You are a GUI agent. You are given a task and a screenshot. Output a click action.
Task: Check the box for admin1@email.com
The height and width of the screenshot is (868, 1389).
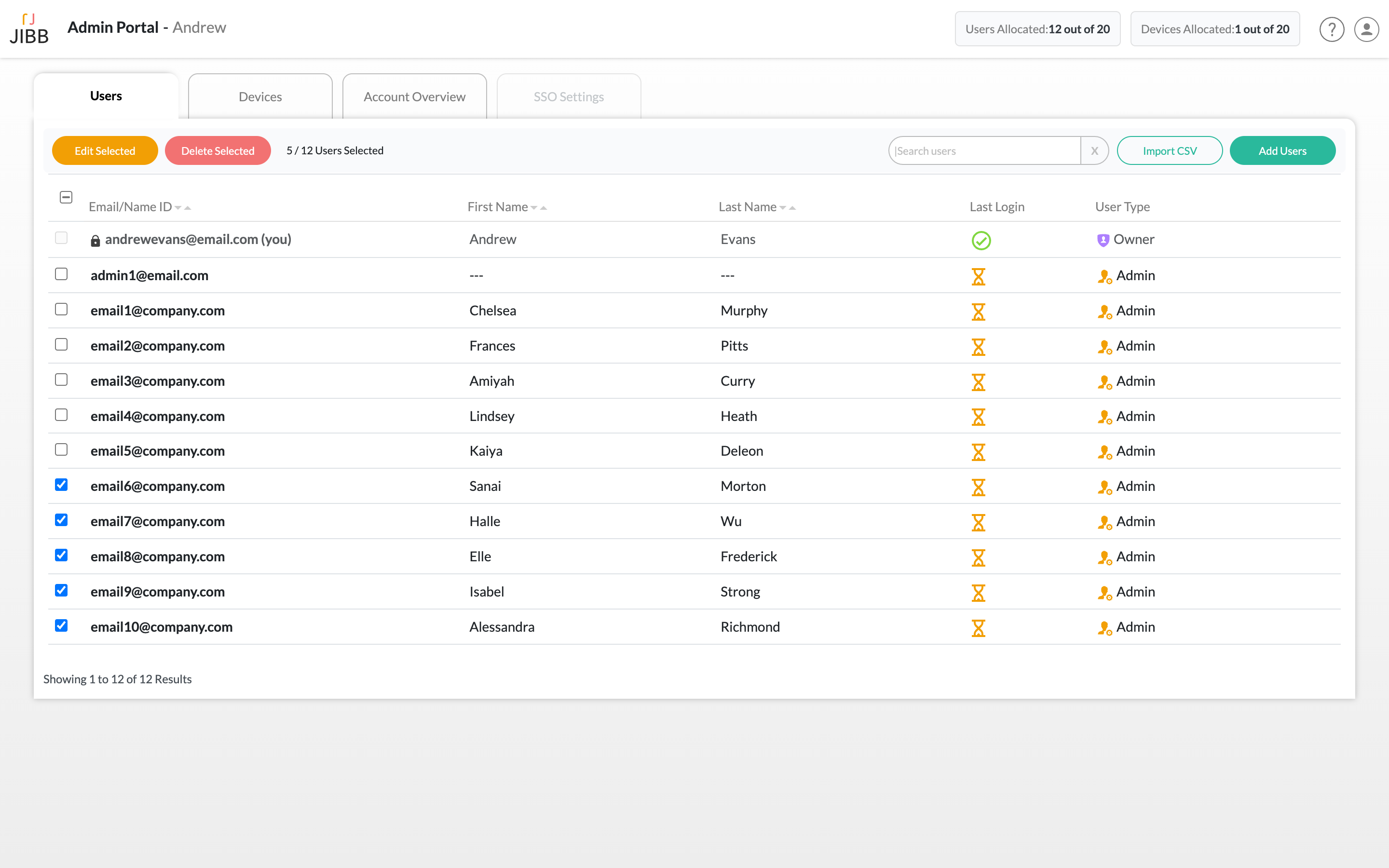click(61, 274)
